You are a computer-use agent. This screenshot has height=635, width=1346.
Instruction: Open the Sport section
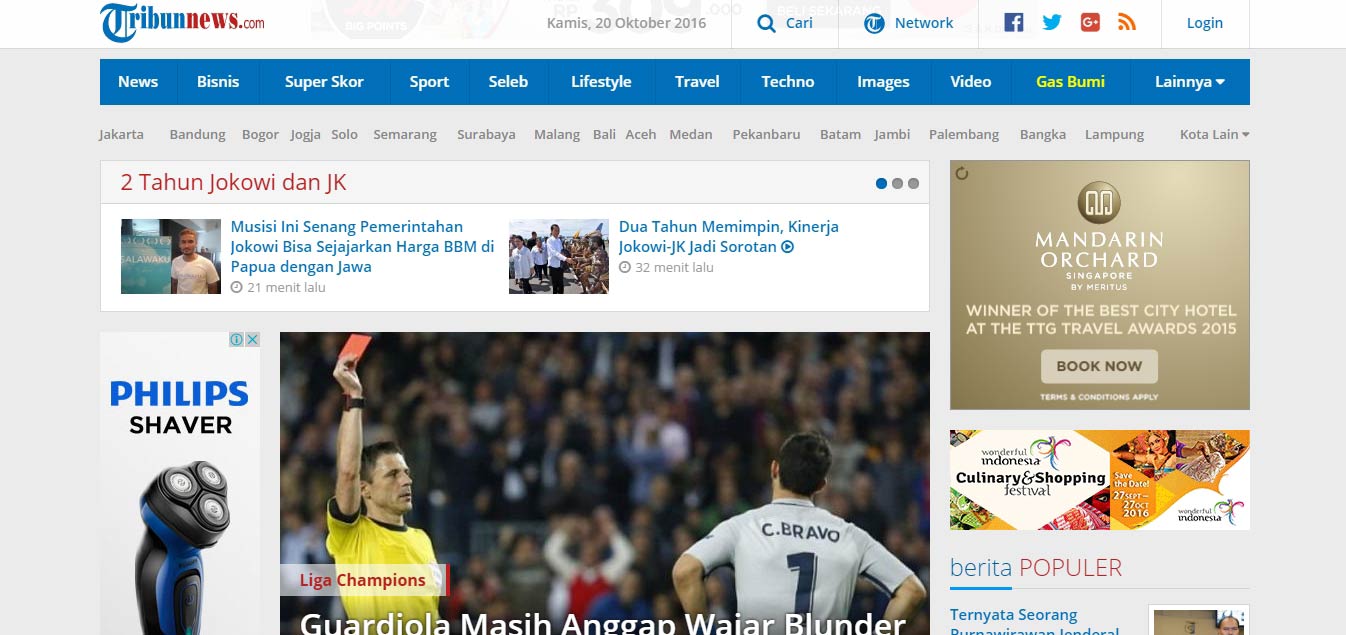[429, 82]
